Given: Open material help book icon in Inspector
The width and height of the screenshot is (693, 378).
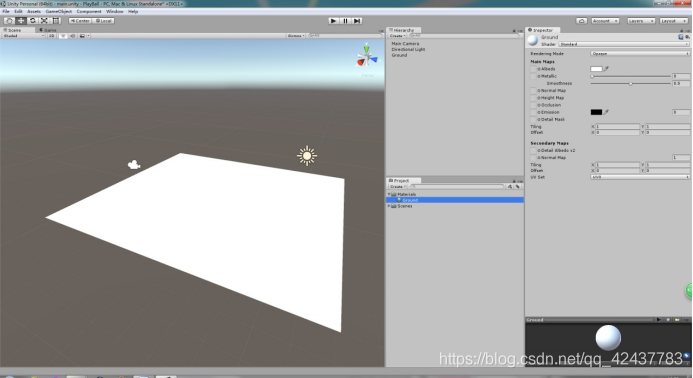Looking at the screenshot, I should coord(681,37).
